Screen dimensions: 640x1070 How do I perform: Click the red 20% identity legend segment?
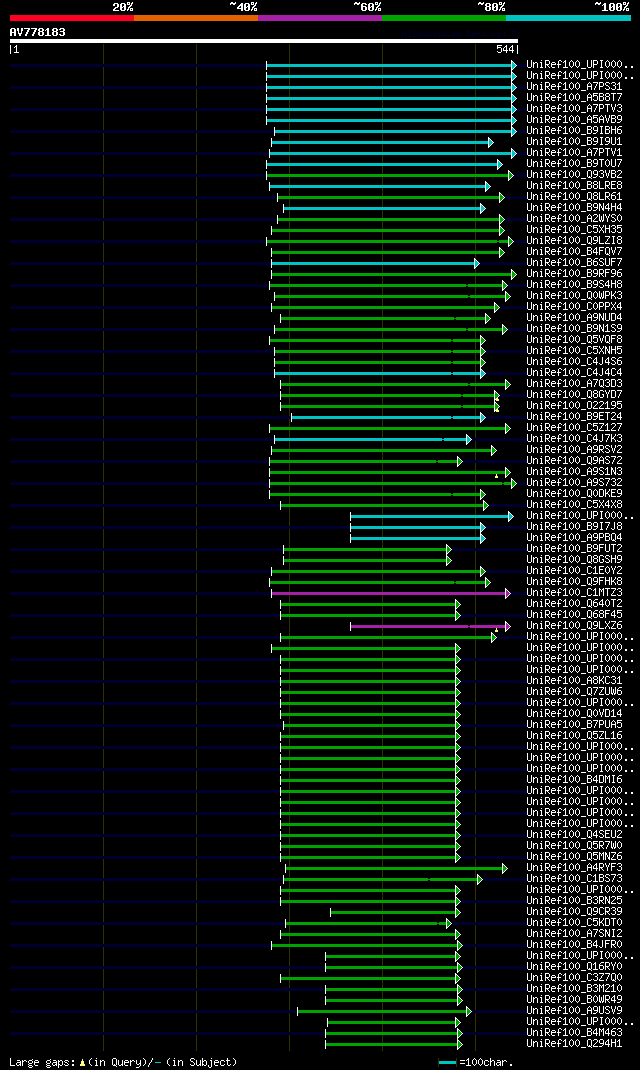[72, 18]
